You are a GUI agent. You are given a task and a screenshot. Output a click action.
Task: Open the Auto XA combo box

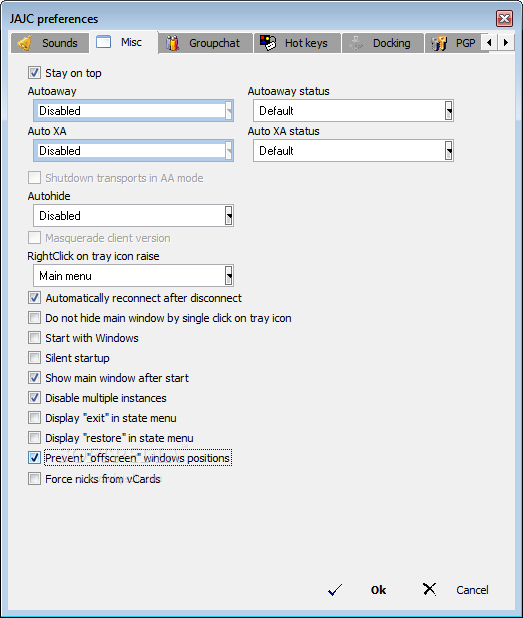133,151
